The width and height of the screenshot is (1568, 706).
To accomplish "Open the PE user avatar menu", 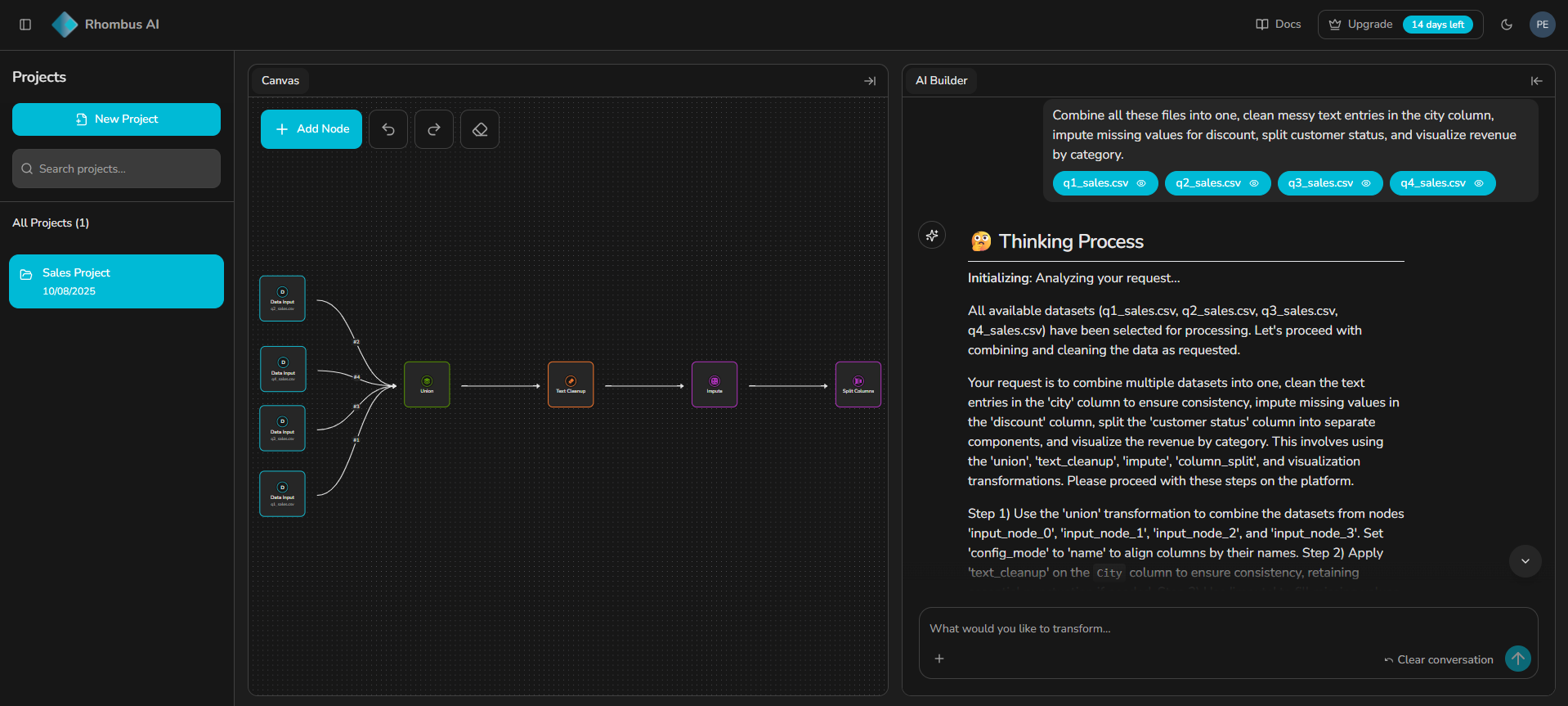I will tap(1542, 25).
